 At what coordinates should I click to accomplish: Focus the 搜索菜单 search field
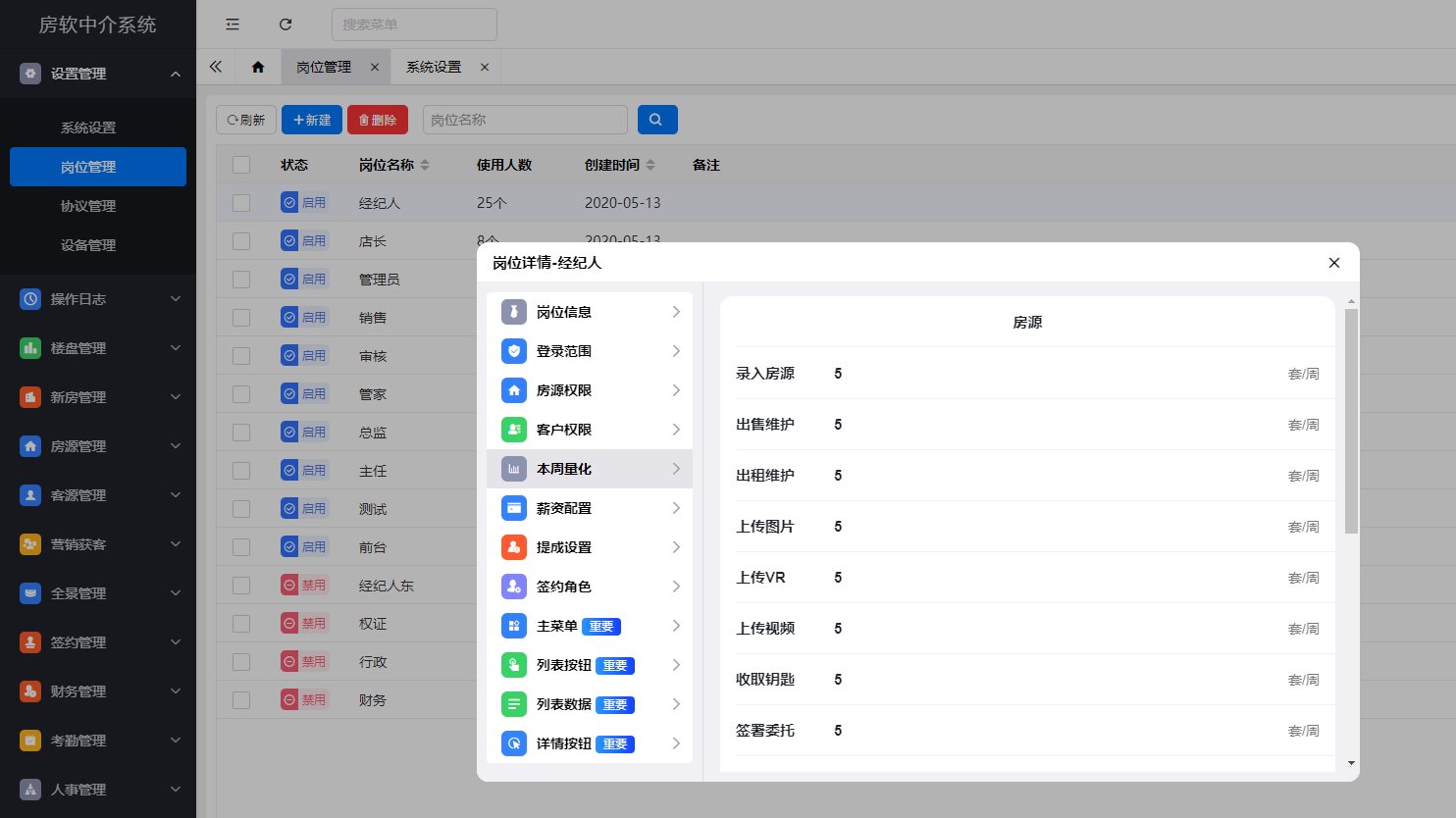[x=414, y=25]
